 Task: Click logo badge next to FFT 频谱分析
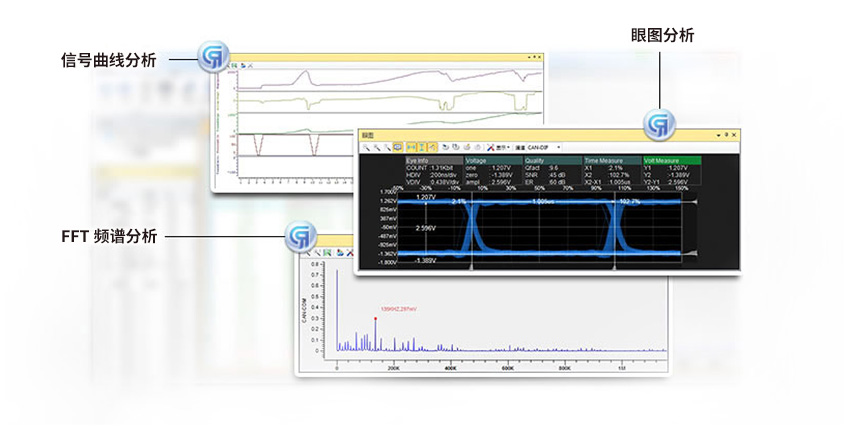(300, 238)
